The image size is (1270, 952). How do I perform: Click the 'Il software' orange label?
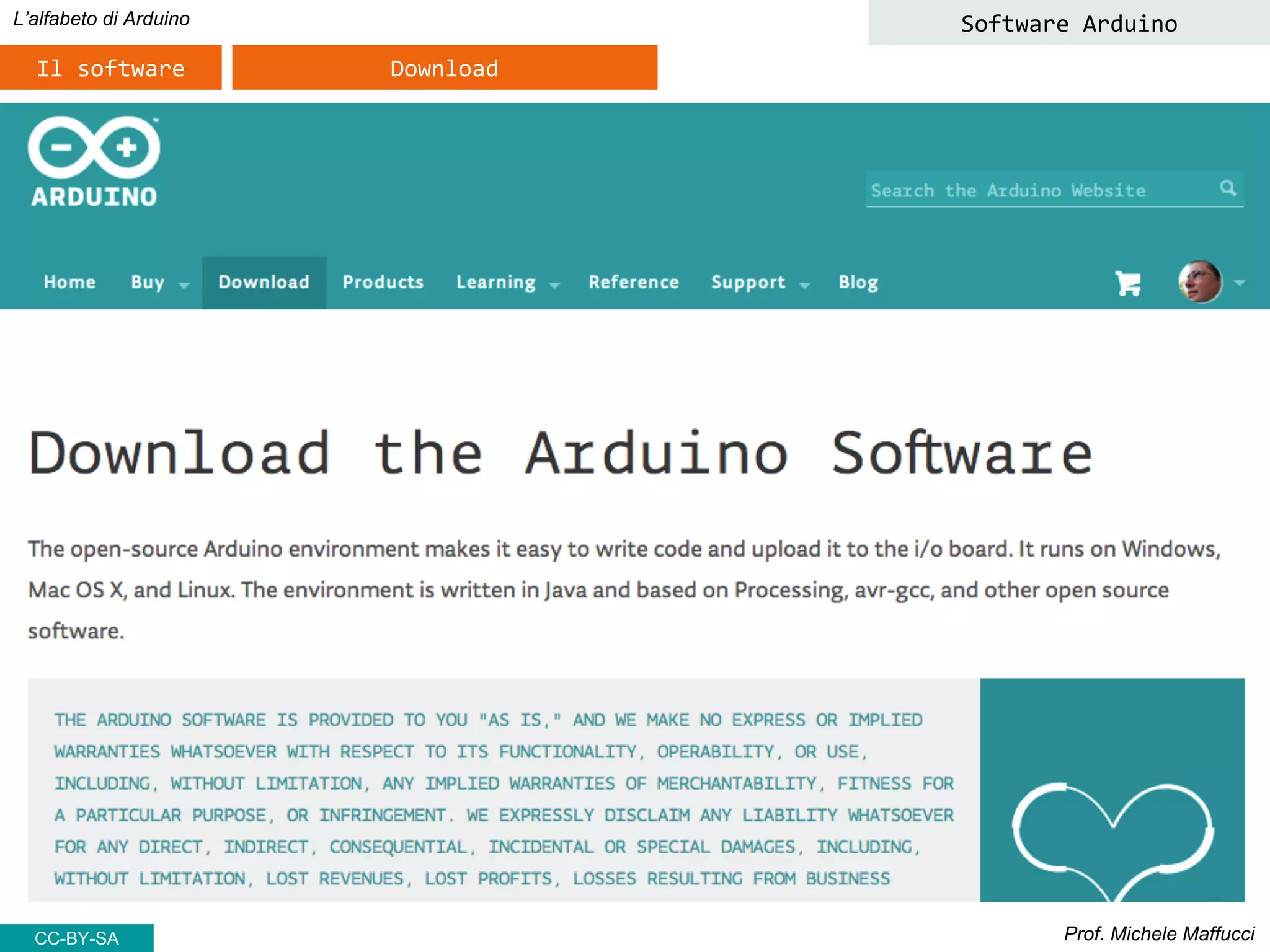tap(111, 68)
